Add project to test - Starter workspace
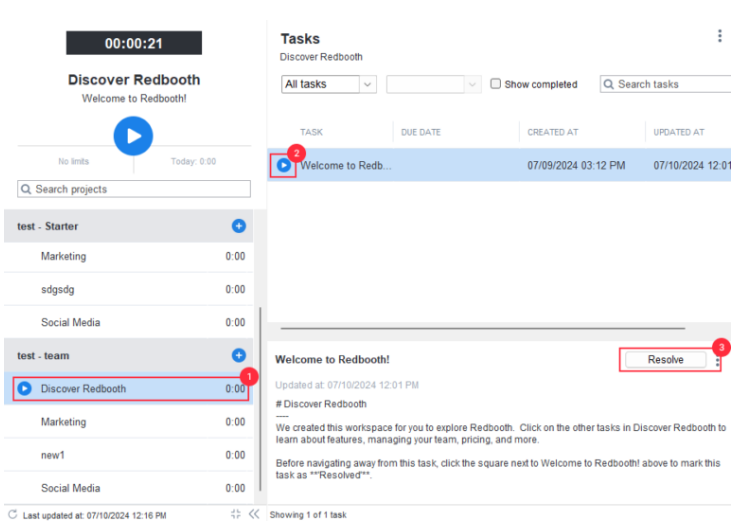Viewport: 755px width, 527px height. click(x=239, y=226)
